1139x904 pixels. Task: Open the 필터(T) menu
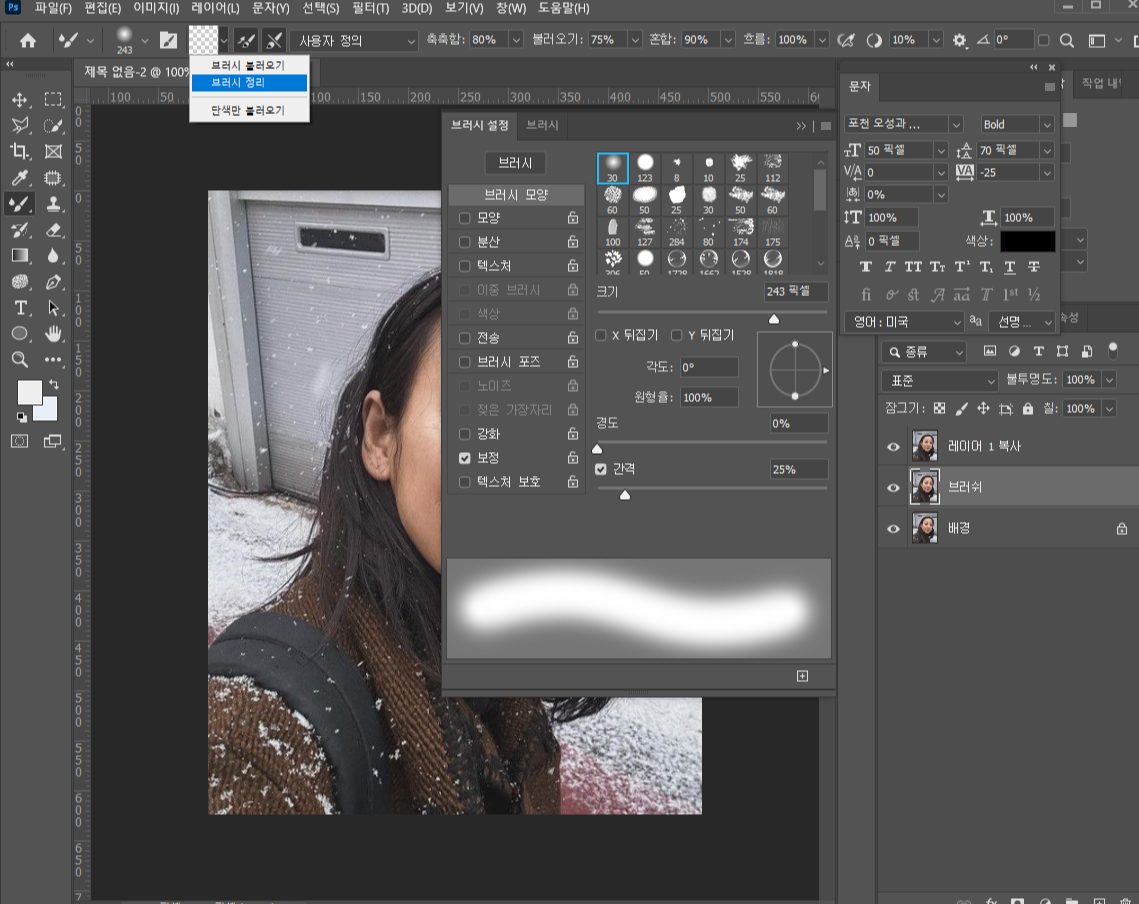pos(370,8)
